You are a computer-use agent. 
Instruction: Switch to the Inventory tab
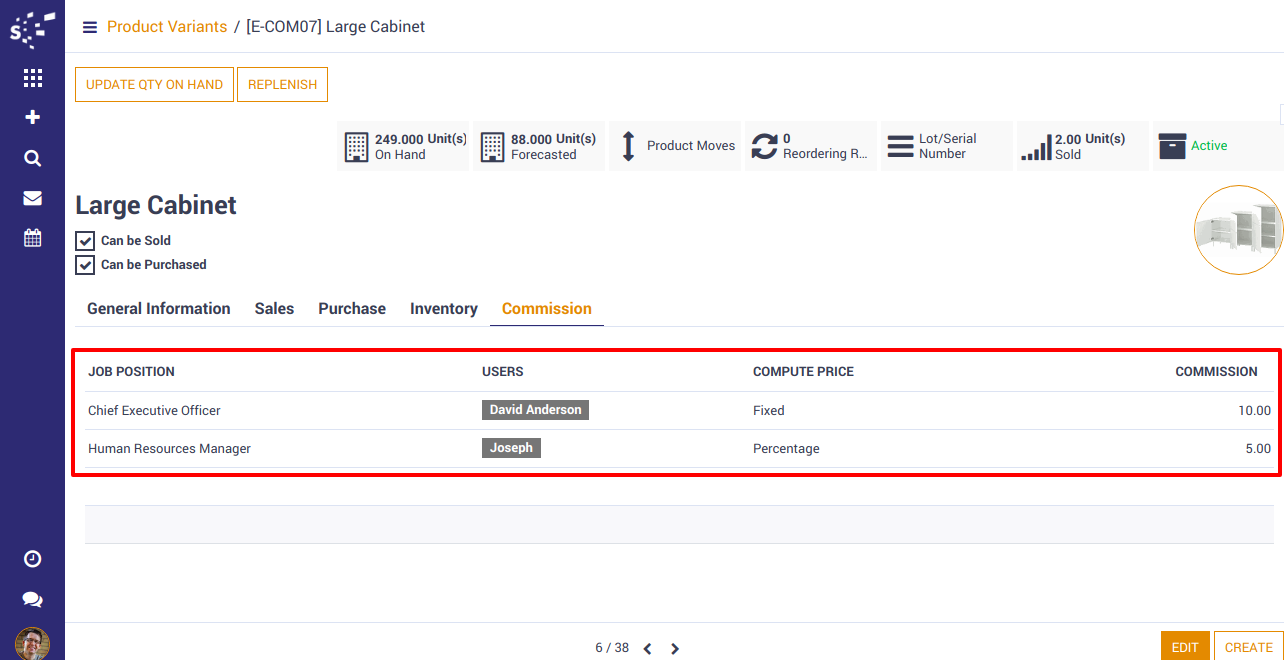point(443,309)
